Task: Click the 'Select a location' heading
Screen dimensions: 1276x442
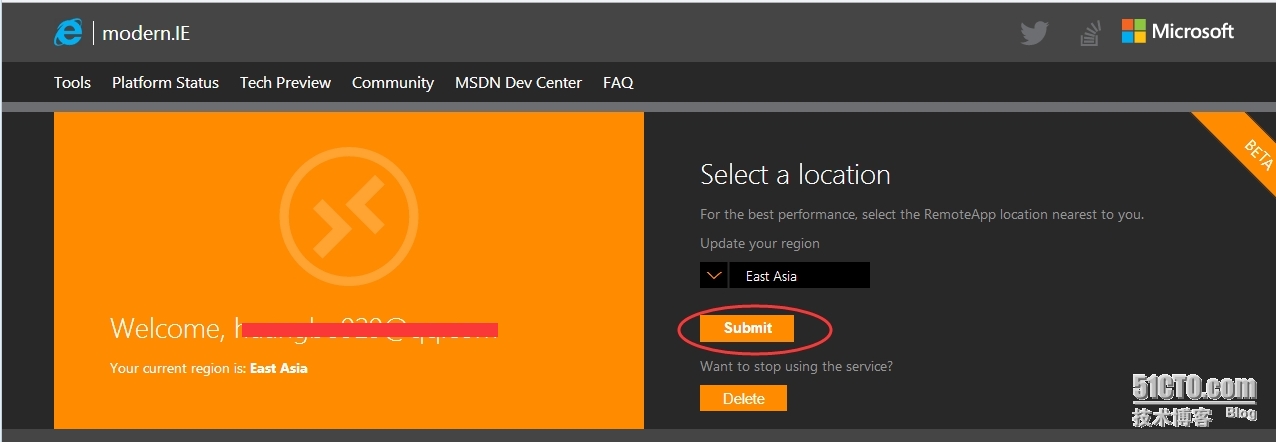Action: [795, 175]
